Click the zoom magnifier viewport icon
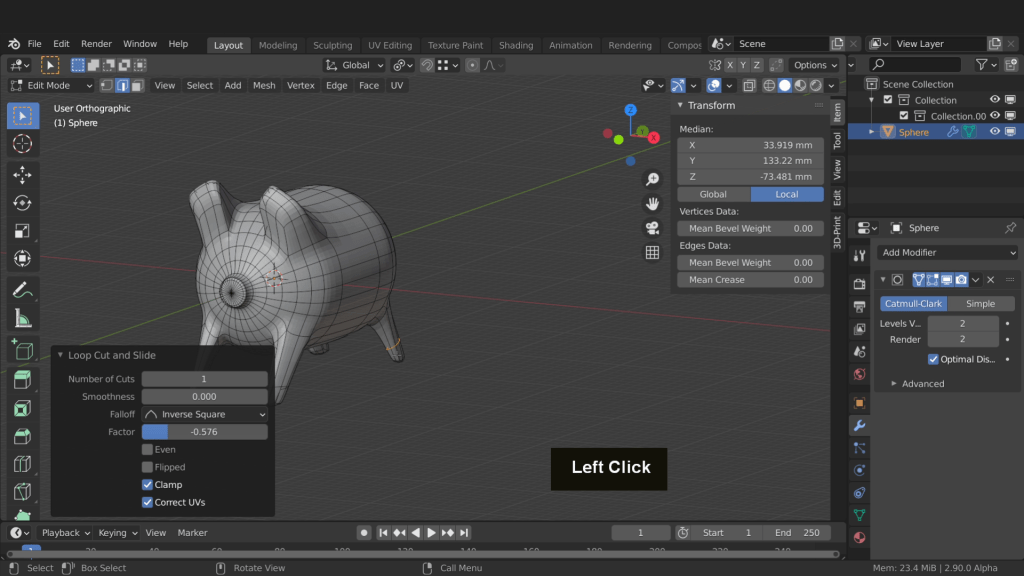This screenshot has height=576, width=1024. [652, 179]
